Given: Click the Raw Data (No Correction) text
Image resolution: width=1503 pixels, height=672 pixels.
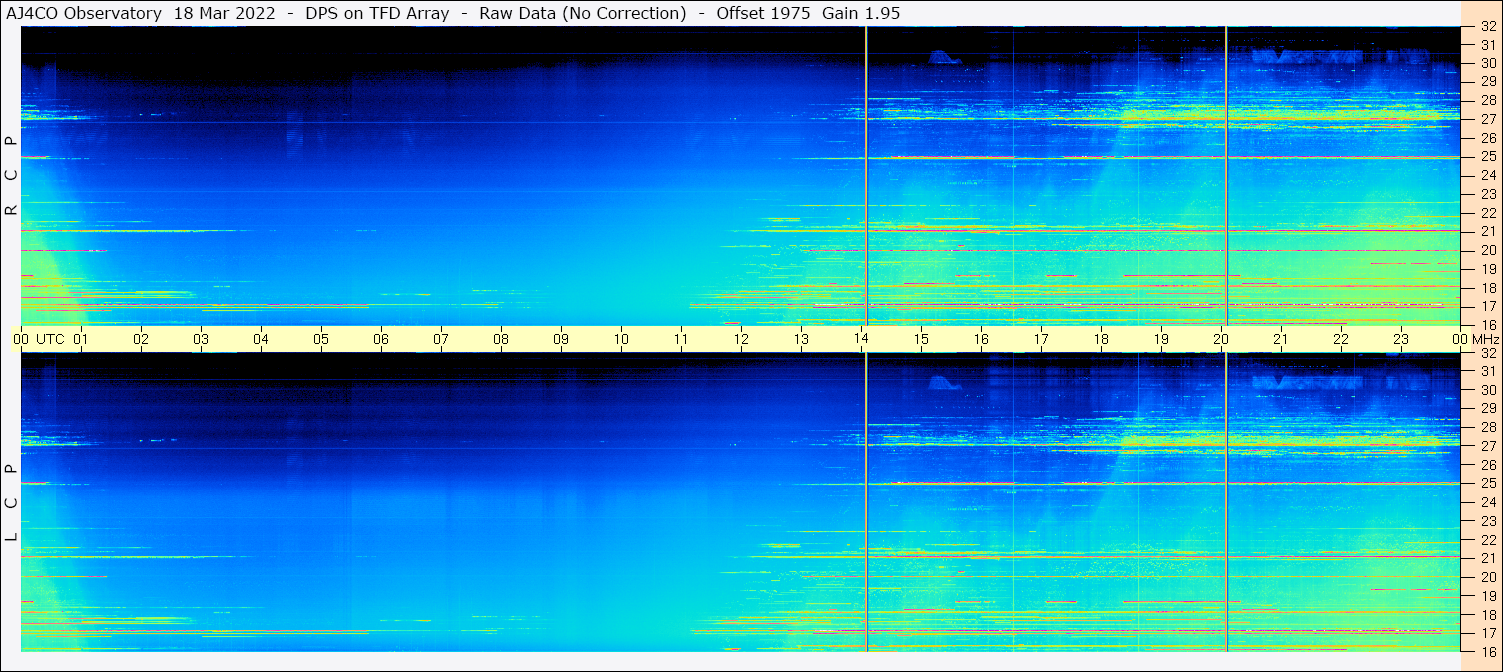Looking at the screenshot, I should [583, 13].
